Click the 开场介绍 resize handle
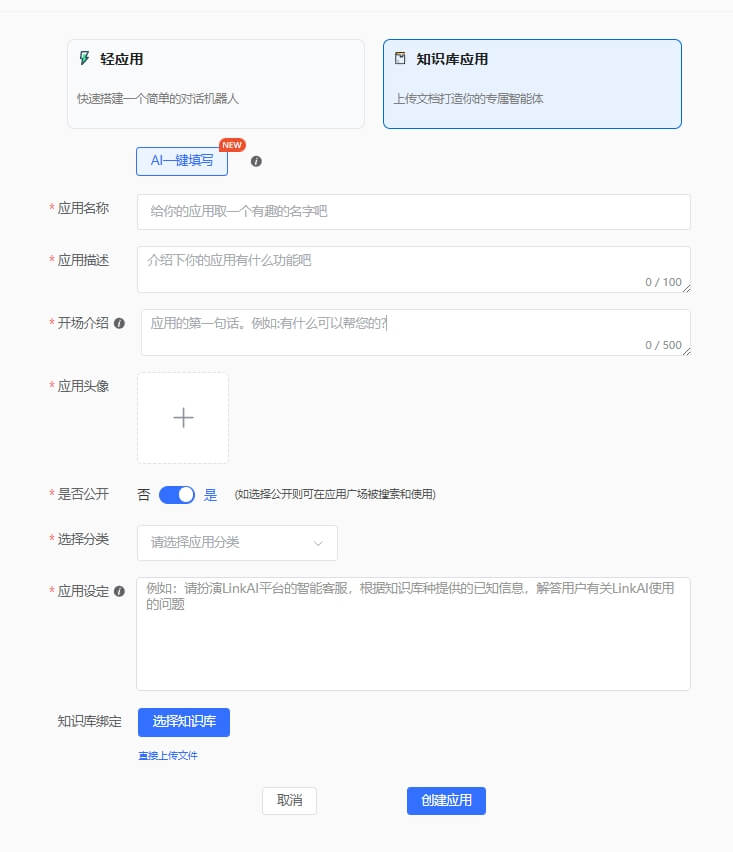Screen dimensions: 733x852 coord(687,352)
